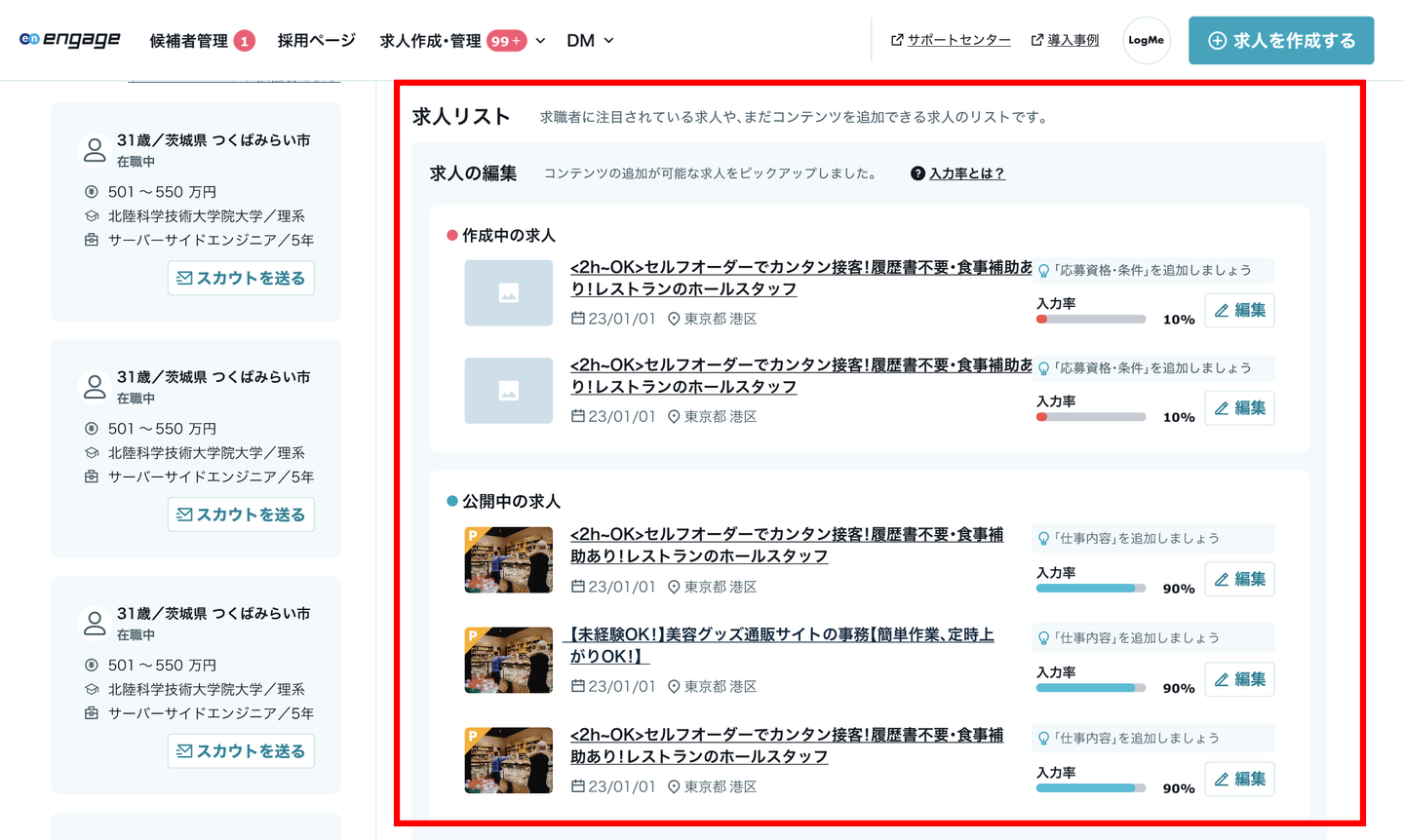Viewport: 1404px width, 840px height.
Task: Click the location pin icon on the first 作成中 job
Action: (674, 319)
